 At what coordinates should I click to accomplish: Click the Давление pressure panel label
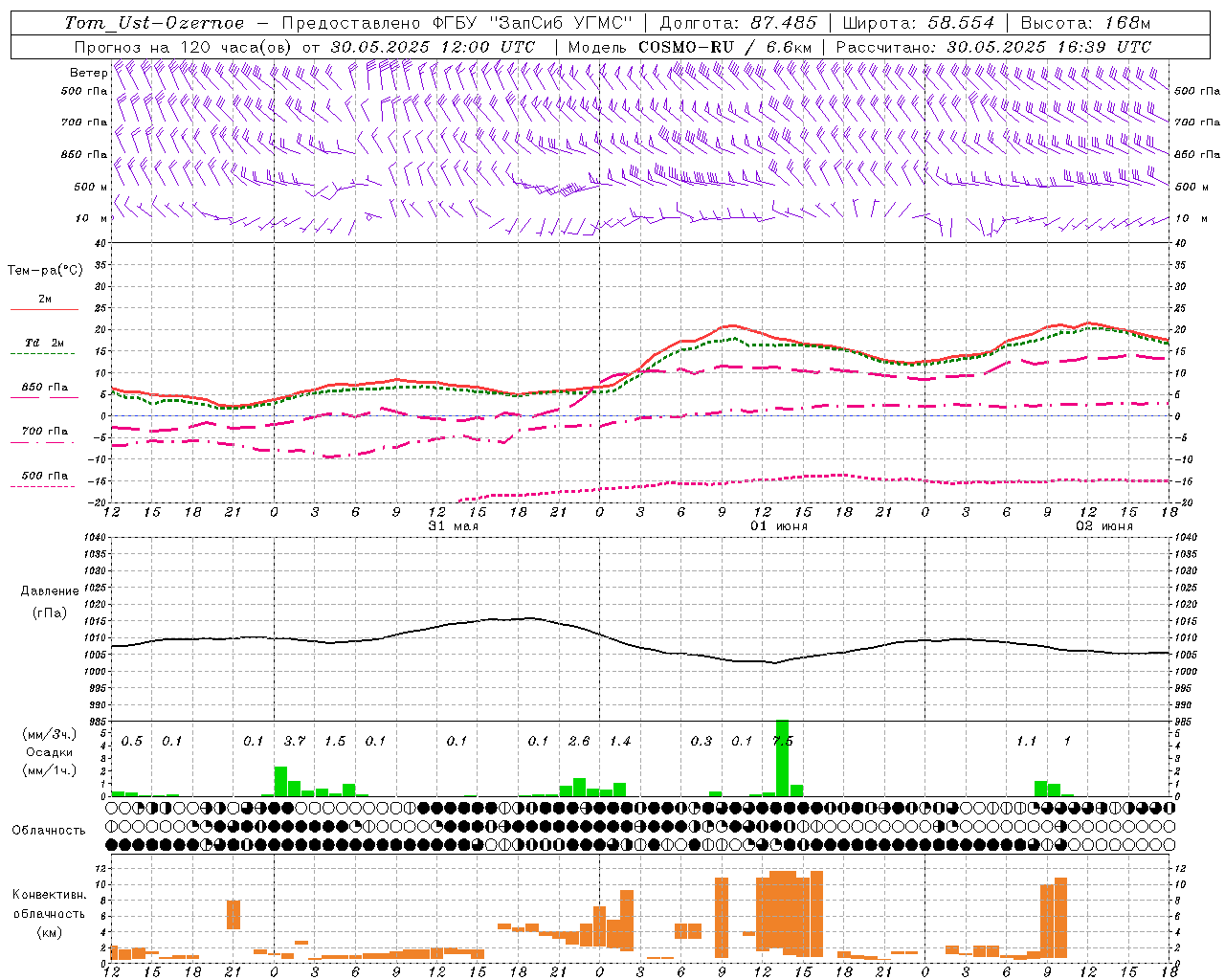pos(48,591)
